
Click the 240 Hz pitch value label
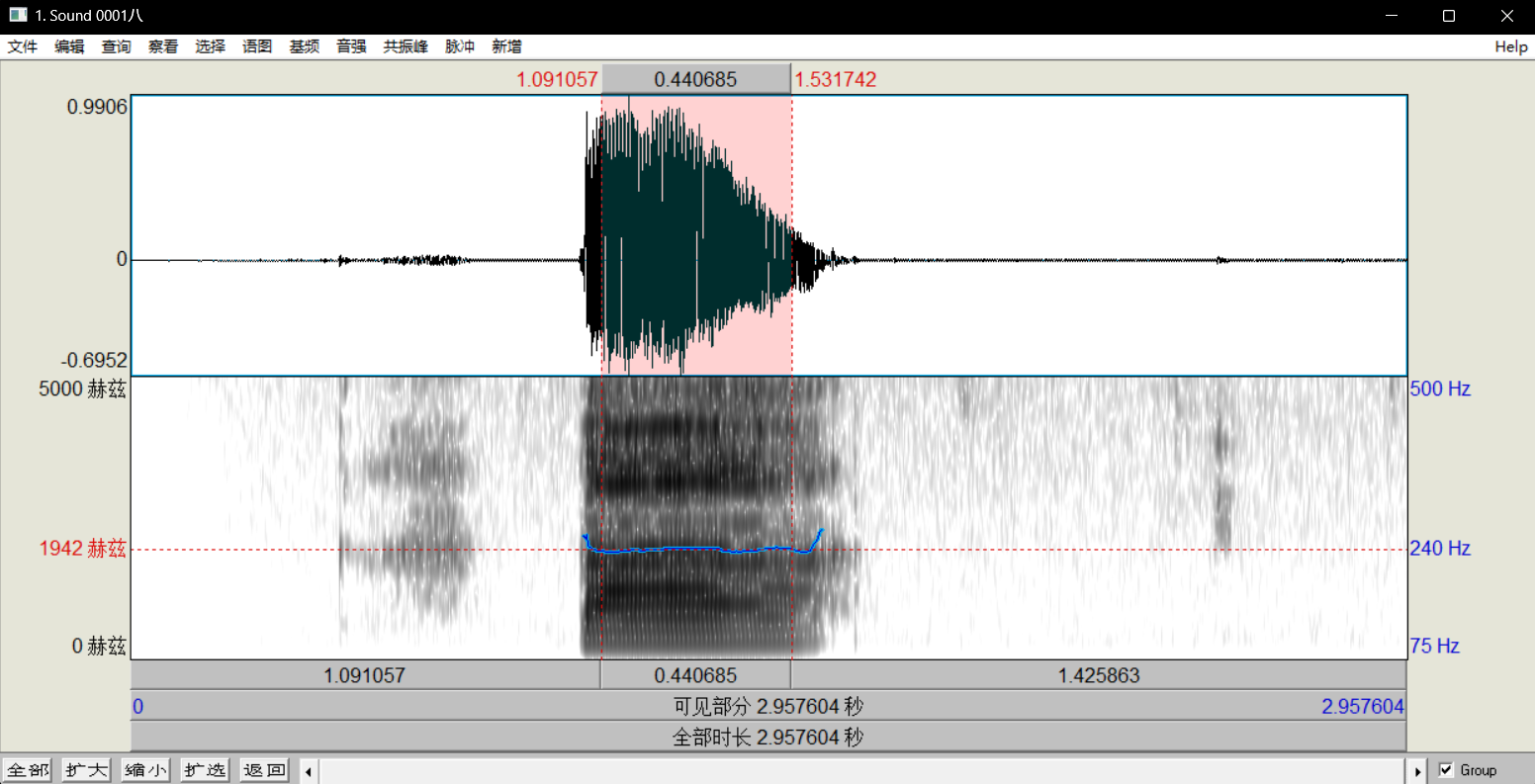1440,548
